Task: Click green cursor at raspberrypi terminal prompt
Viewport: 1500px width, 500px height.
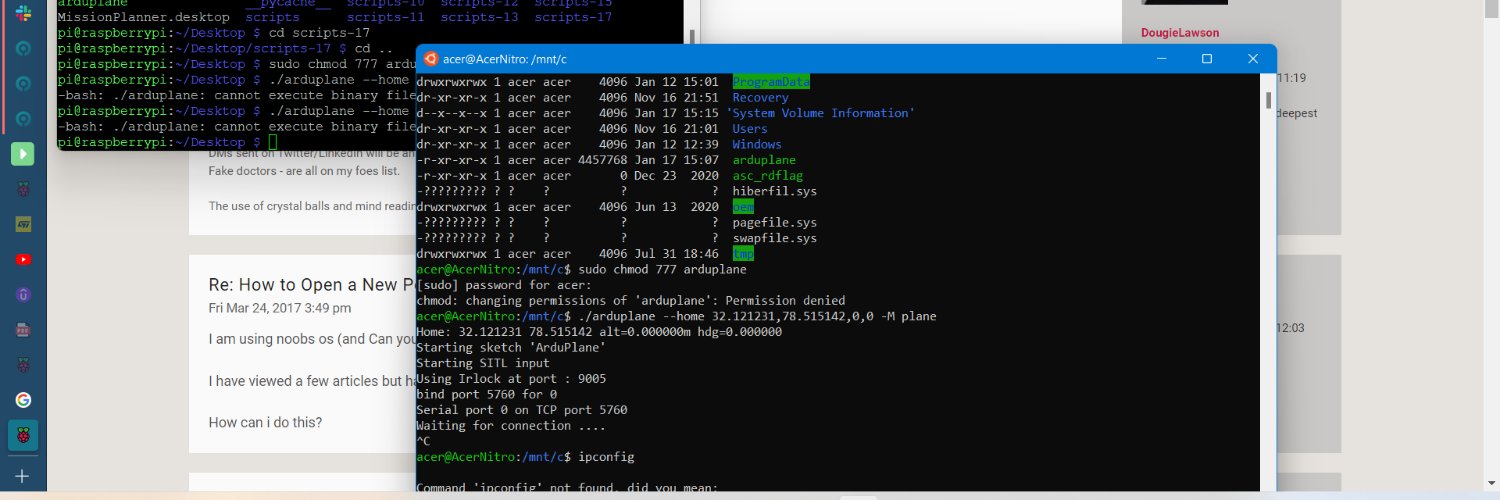Action: click(x=273, y=142)
